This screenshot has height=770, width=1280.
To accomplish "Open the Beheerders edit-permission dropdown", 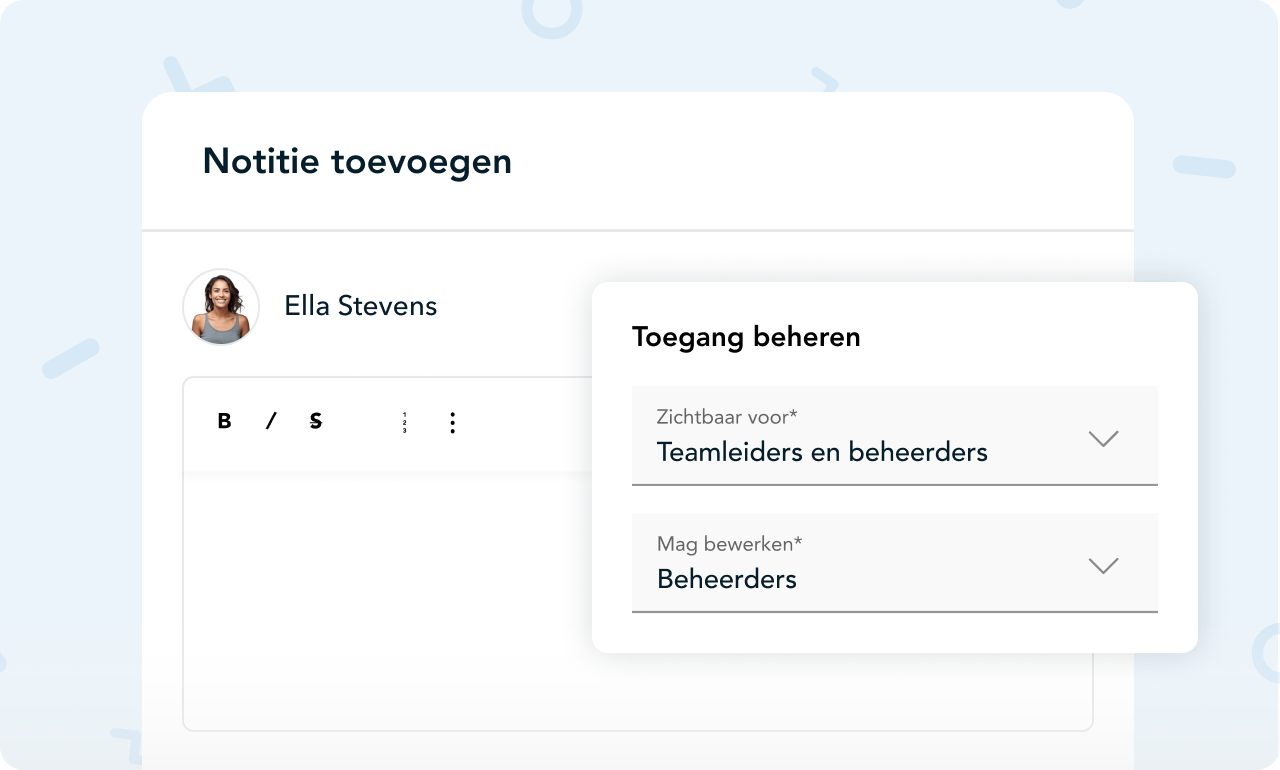I will 895,563.
